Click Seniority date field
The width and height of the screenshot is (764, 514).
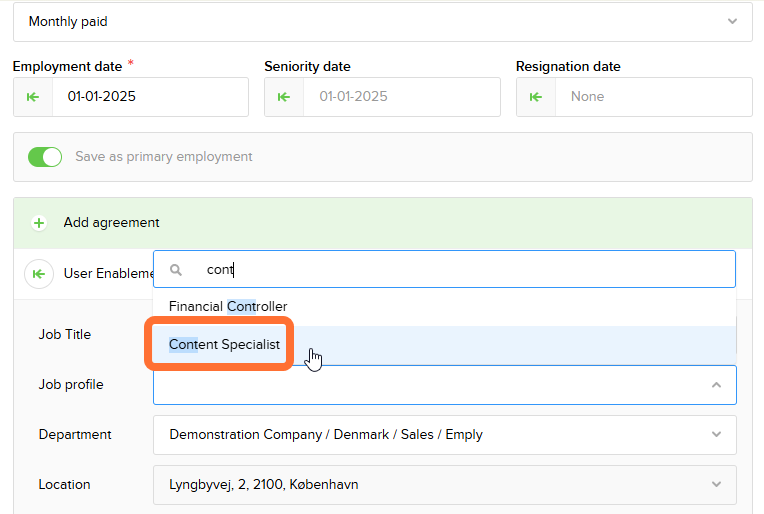coord(401,97)
